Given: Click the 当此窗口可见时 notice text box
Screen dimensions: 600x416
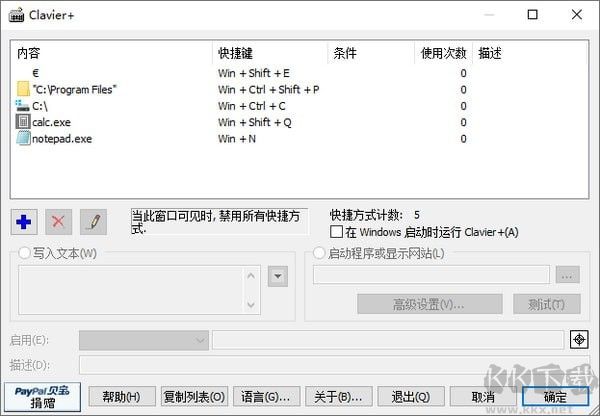Looking at the screenshot, I should 219,221.
